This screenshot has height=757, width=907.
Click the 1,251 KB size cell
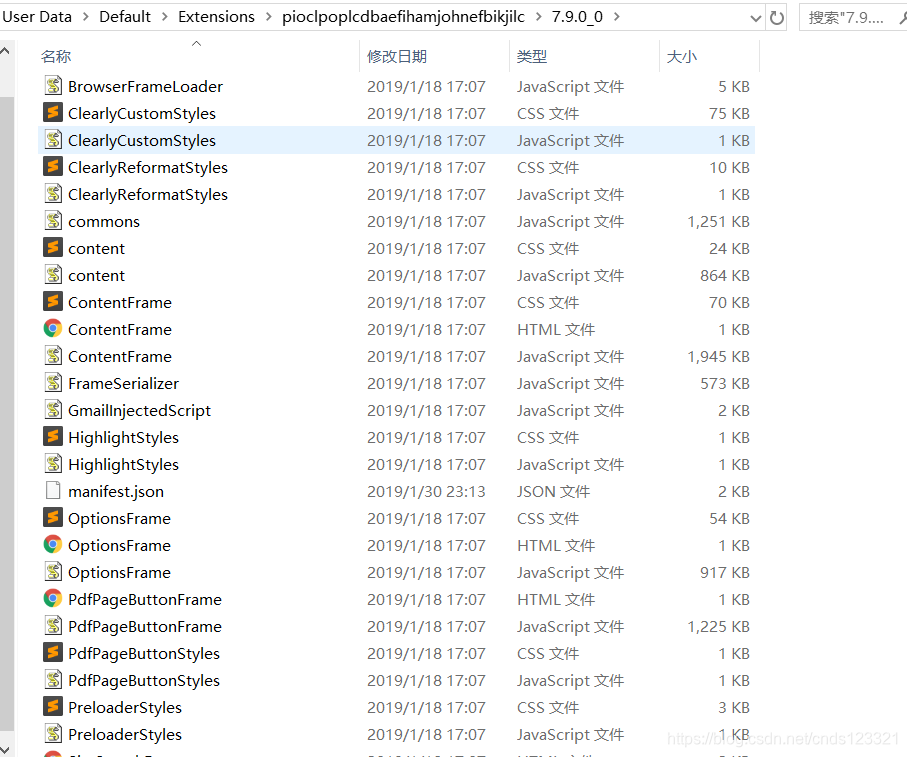[718, 221]
